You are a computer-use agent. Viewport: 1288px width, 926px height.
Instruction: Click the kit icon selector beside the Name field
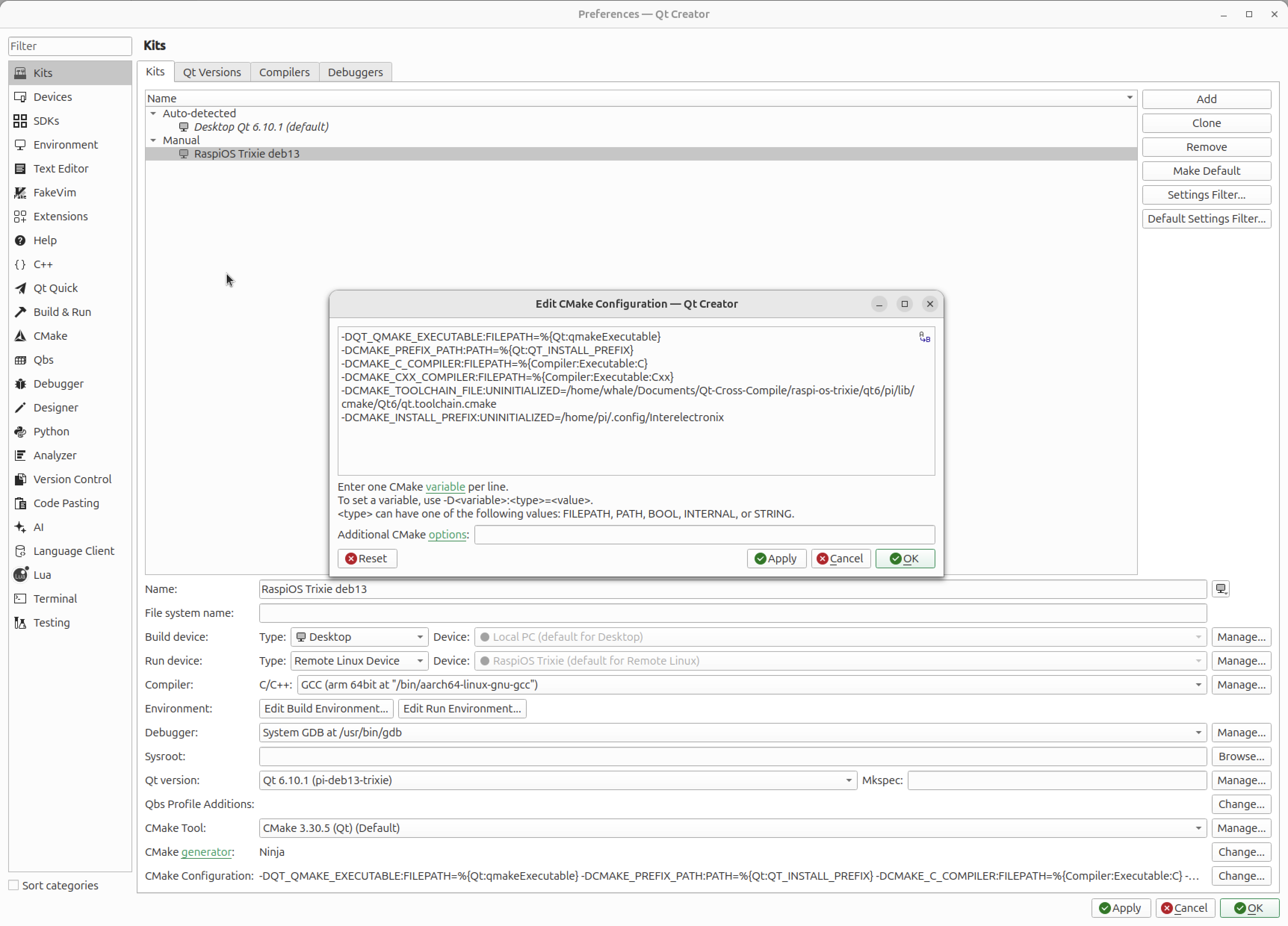coord(1220,589)
